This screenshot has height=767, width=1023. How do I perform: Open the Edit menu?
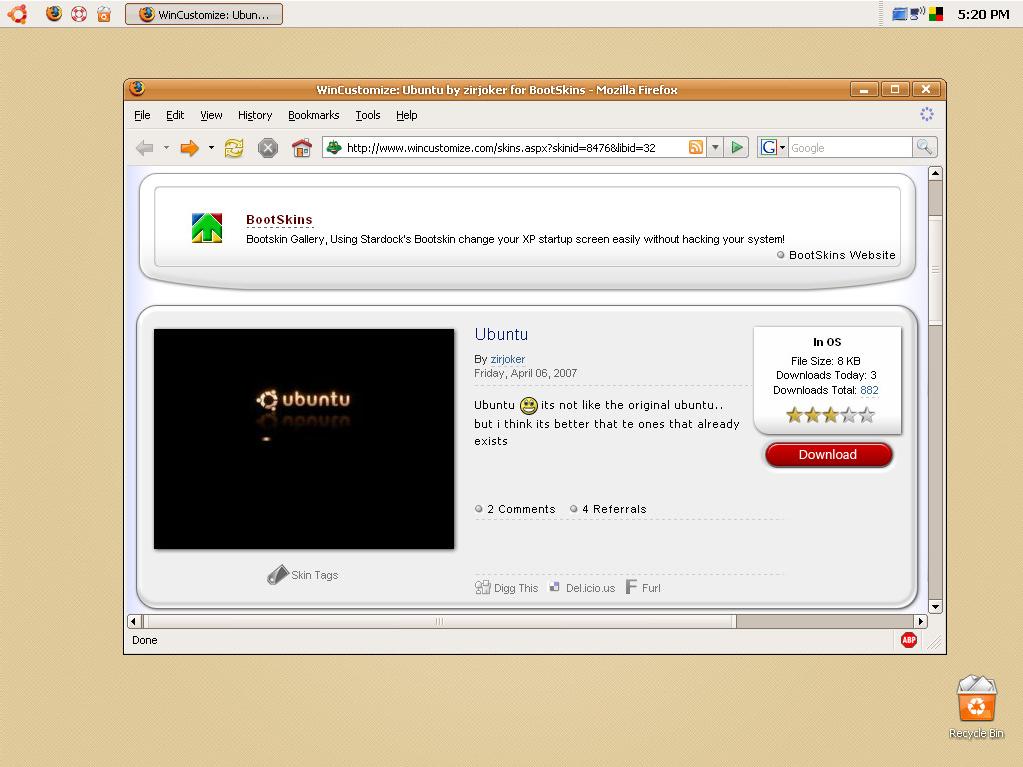[x=175, y=115]
